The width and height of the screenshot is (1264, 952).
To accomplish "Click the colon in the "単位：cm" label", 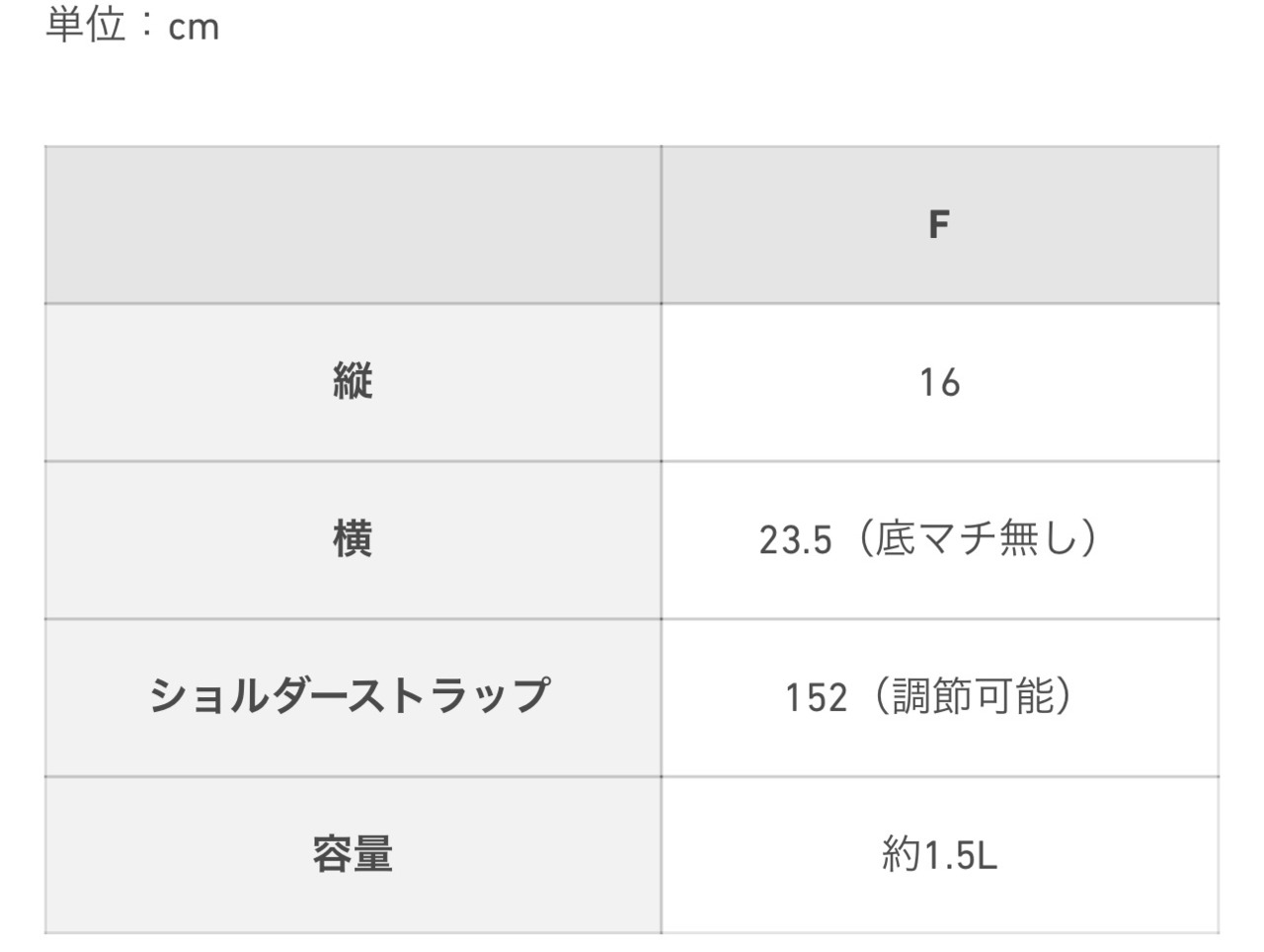I will pos(147,27).
